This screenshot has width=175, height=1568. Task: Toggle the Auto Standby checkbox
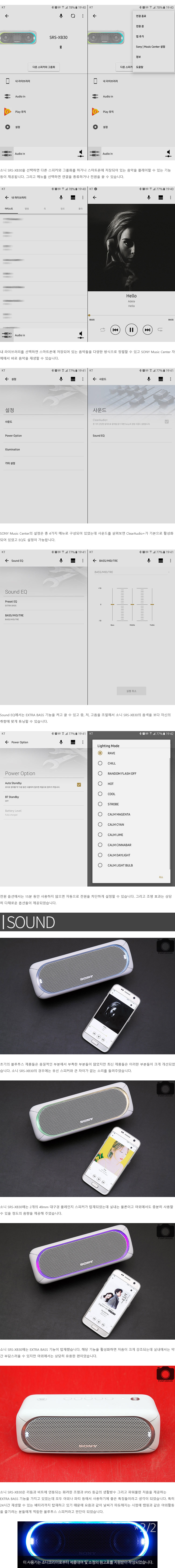pyautogui.click(x=79, y=785)
